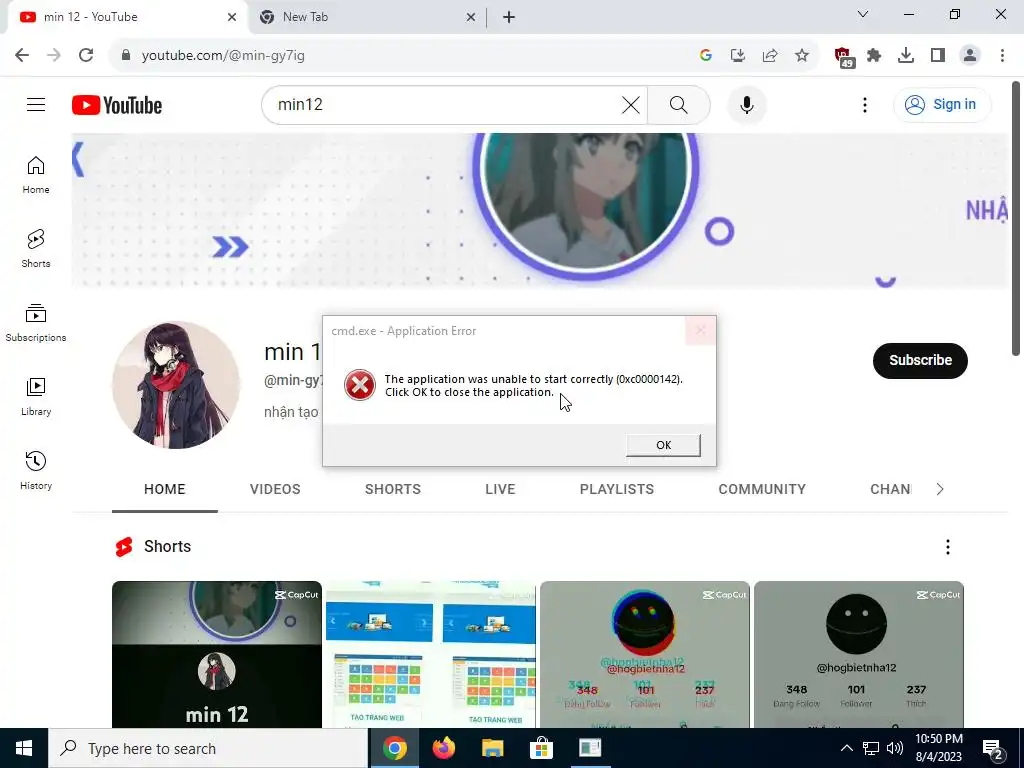Open the YouTube hamburger guide menu
Viewport: 1024px width, 768px height.
(36, 104)
